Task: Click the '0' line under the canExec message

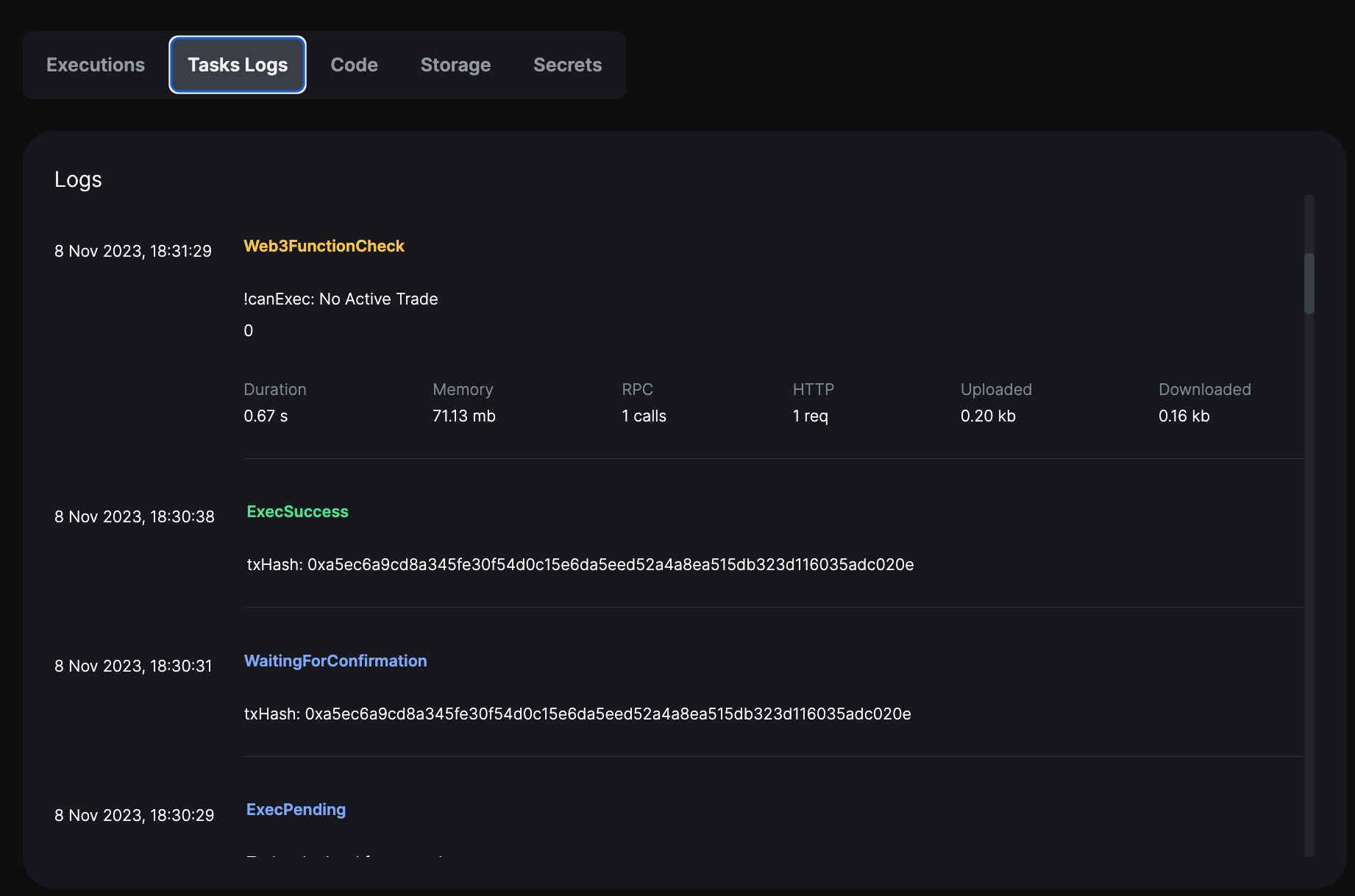Action: point(249,330)
